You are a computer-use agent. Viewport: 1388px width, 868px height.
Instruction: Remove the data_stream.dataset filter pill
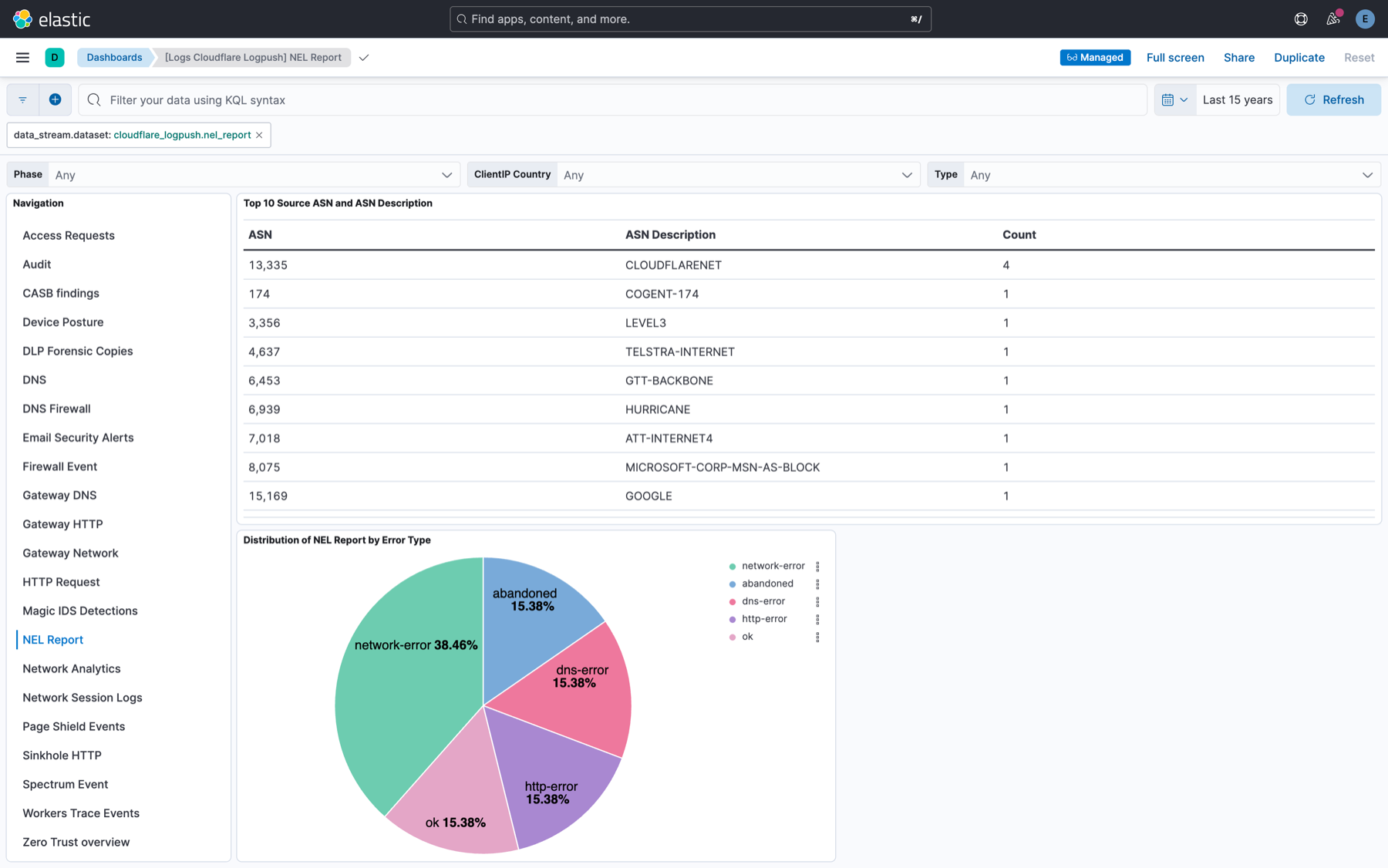tap(259, 135)
